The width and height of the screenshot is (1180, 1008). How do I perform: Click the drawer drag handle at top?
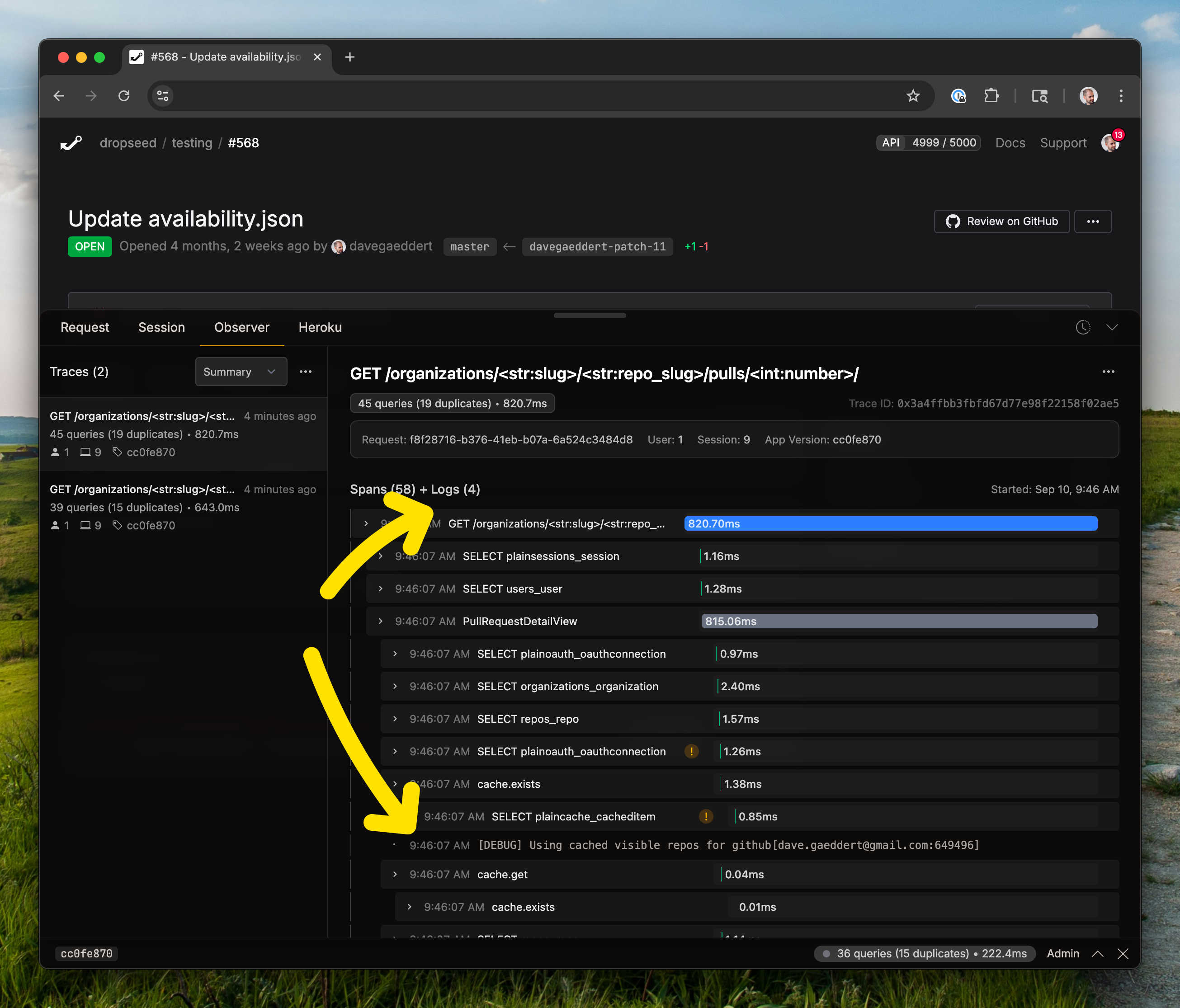pos(590,316)
